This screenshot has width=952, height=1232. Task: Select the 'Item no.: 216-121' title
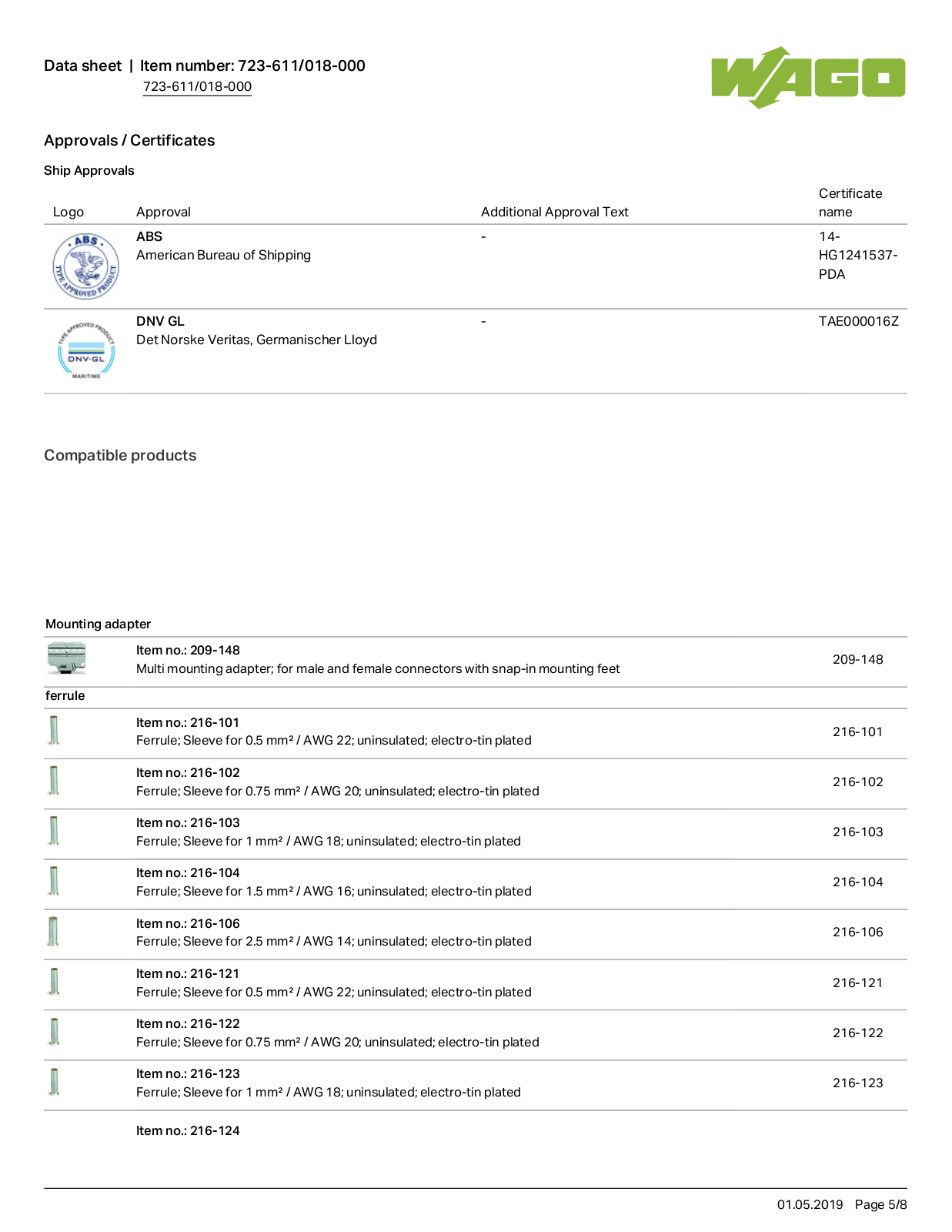(188, 973)
